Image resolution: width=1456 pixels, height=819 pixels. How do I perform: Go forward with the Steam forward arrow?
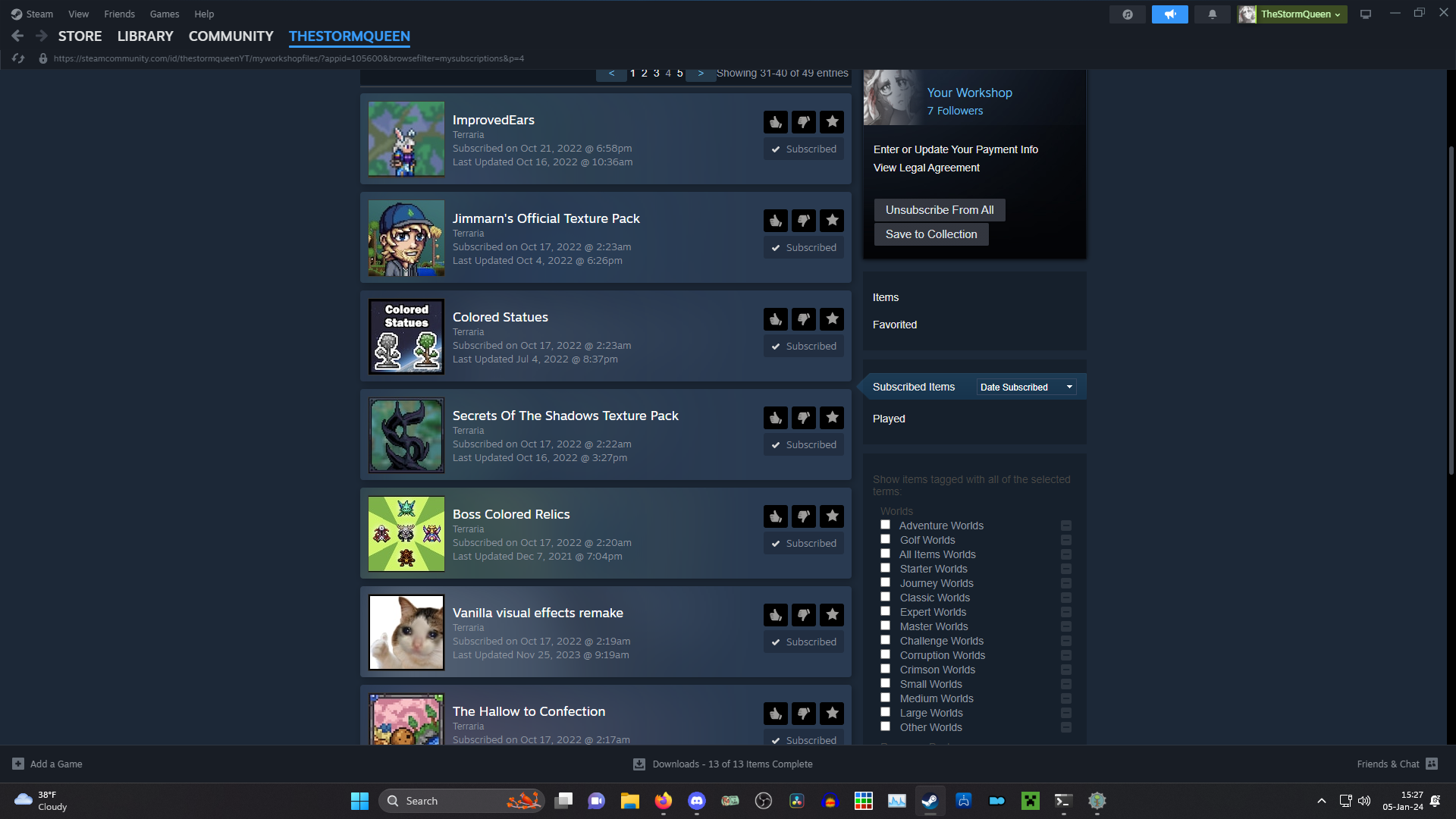pos(42,36)
